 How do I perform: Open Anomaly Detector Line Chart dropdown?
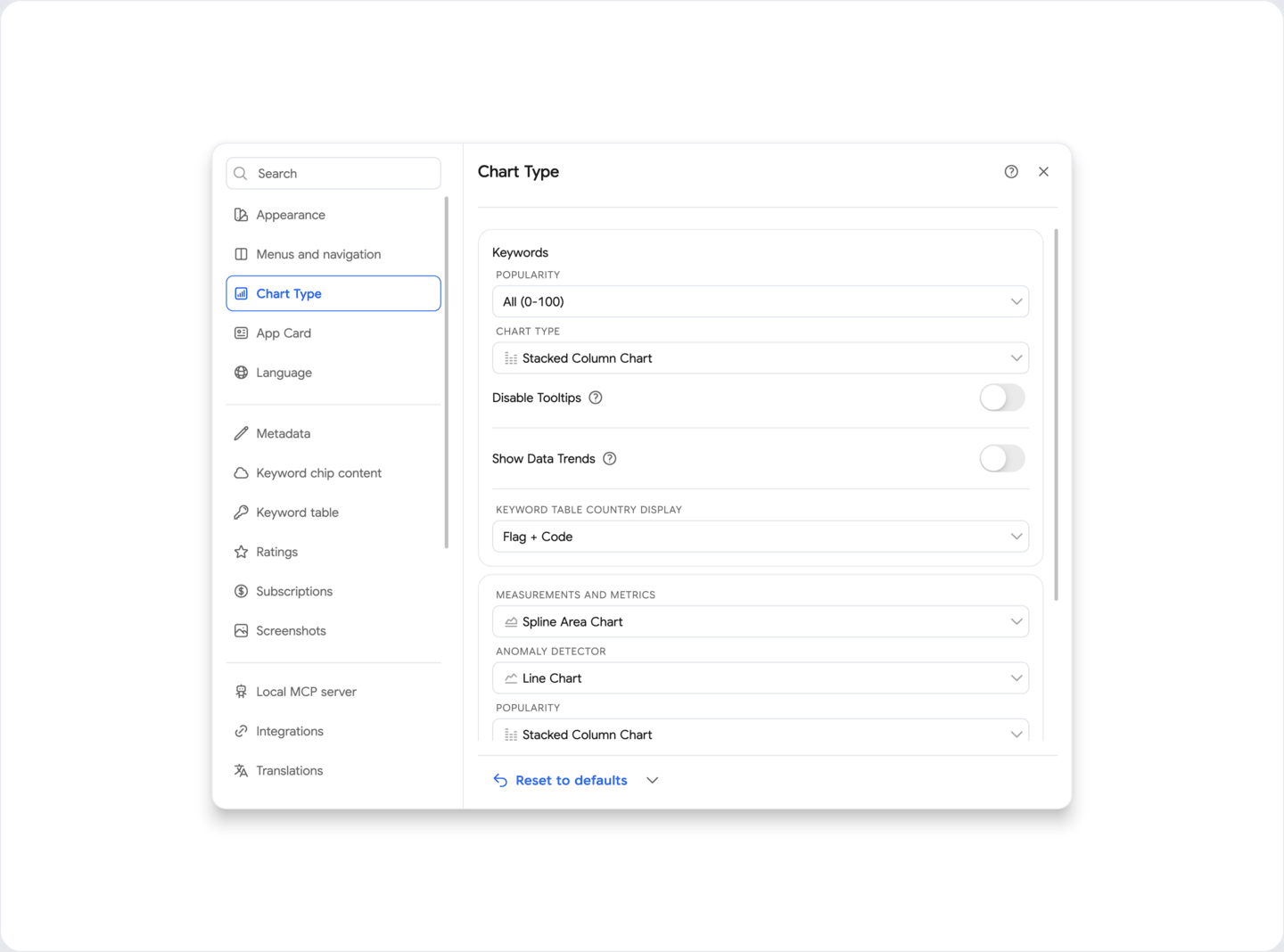761,678
